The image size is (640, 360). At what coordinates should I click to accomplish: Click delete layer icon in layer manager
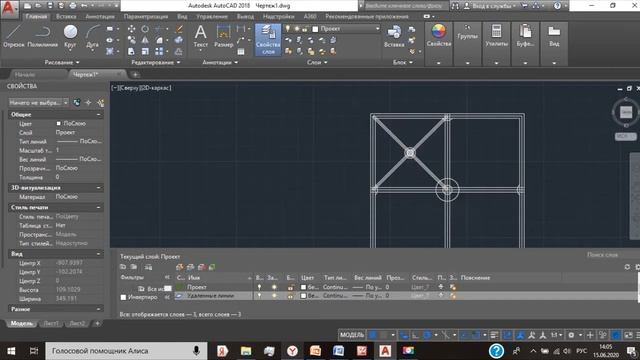tap(201, 267)
